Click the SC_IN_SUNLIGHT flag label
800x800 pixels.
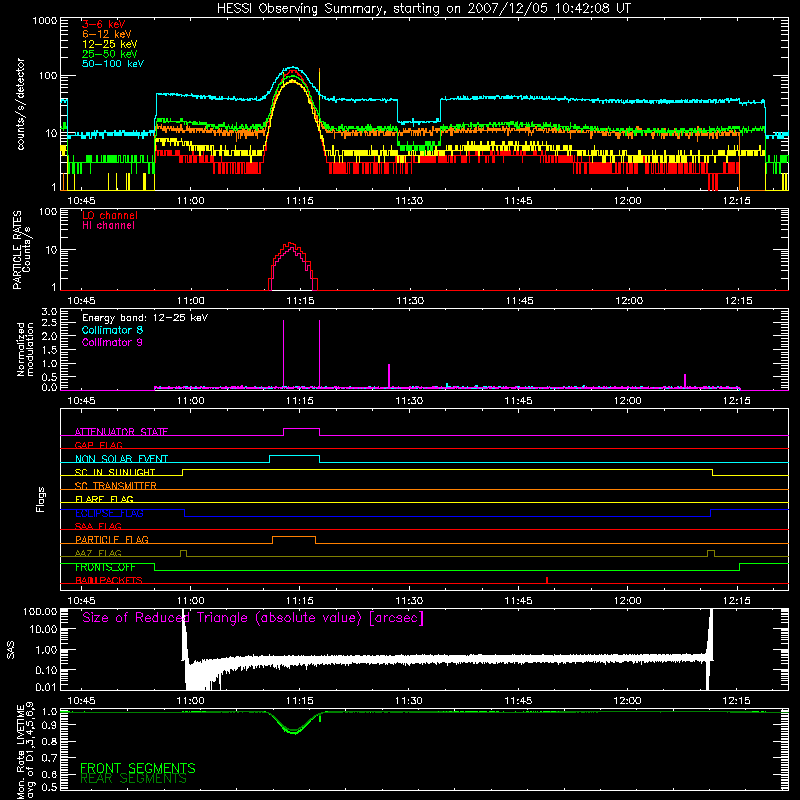(x=115, y=472)
